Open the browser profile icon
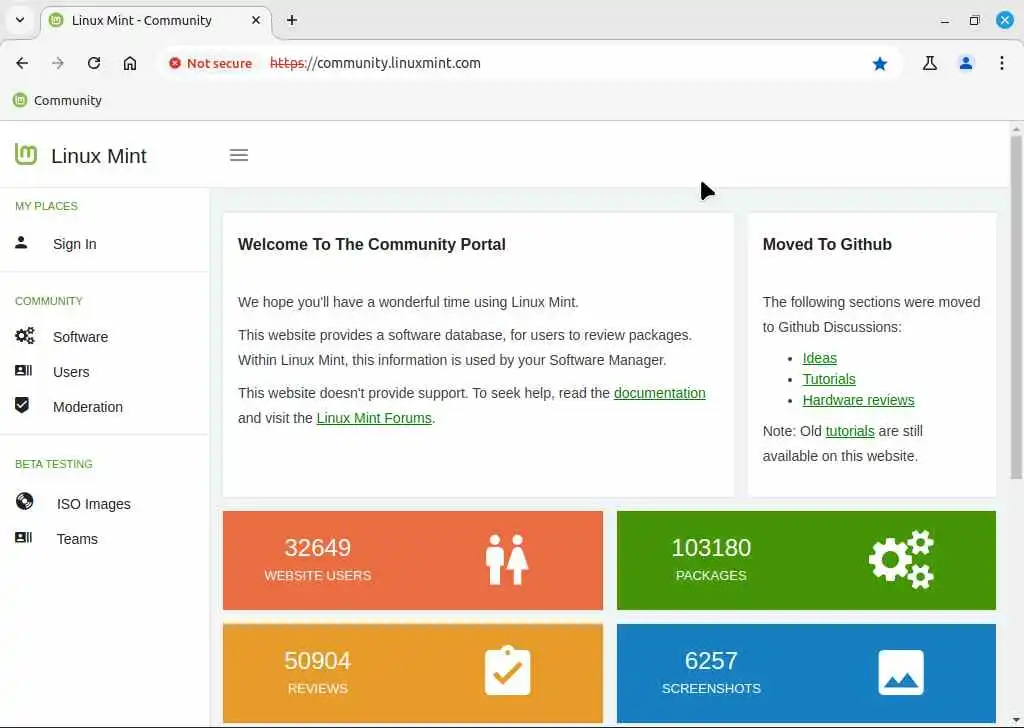 pos(966,63)
